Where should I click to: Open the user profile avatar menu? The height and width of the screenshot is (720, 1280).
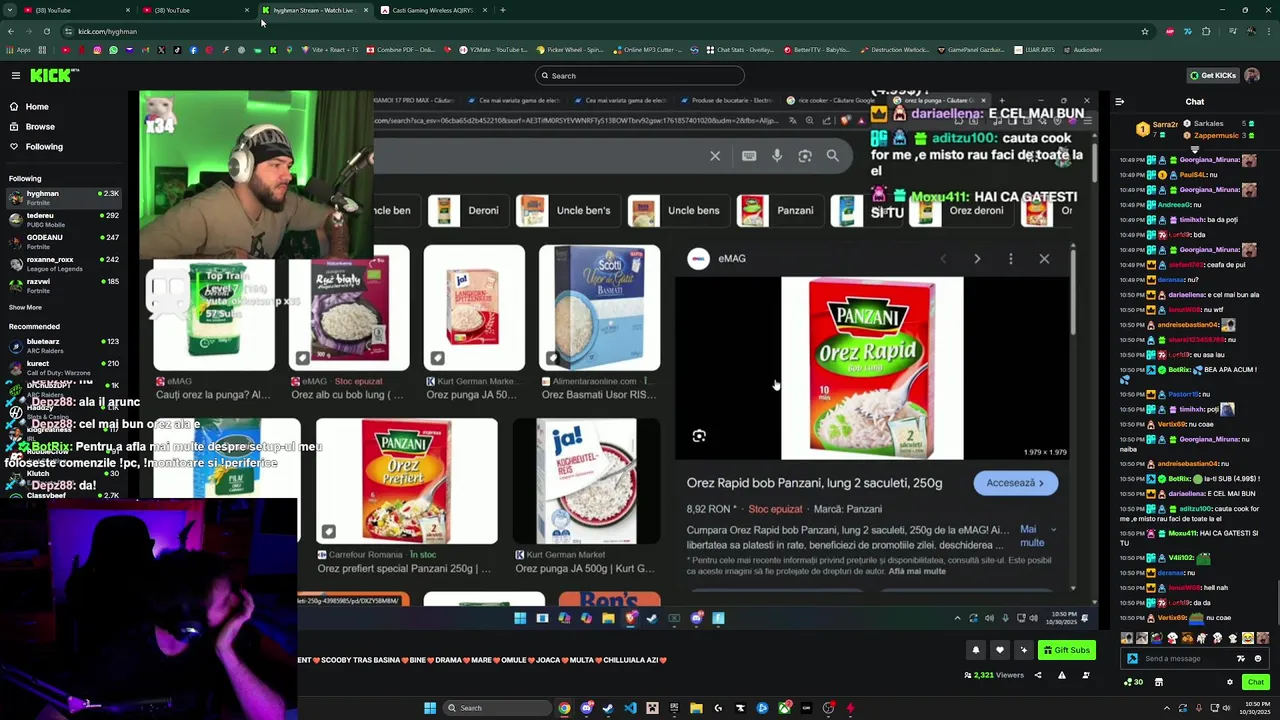click(x=1252, y=75)
